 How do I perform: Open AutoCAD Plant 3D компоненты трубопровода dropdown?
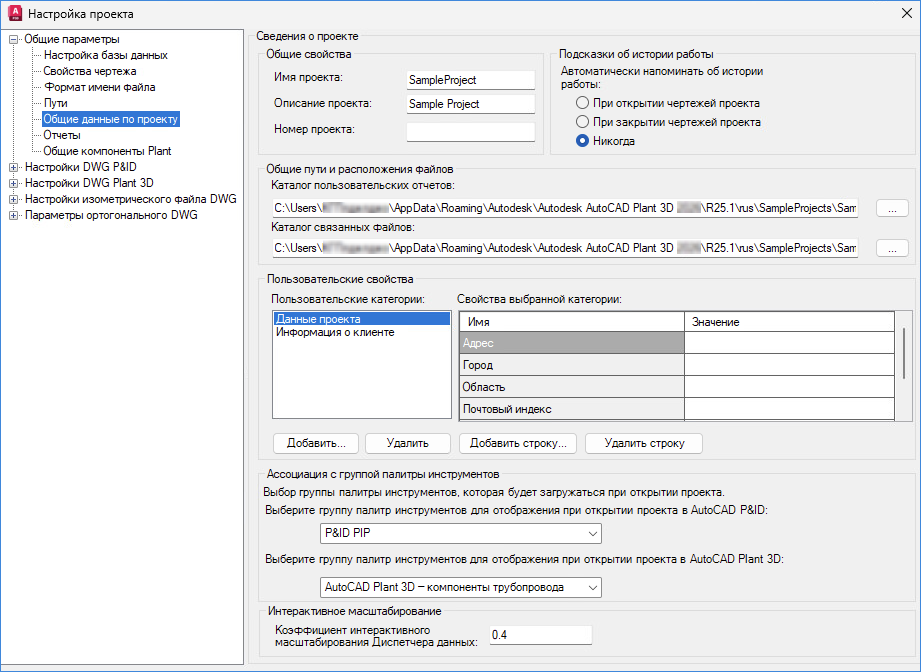[x=461, y=587]
